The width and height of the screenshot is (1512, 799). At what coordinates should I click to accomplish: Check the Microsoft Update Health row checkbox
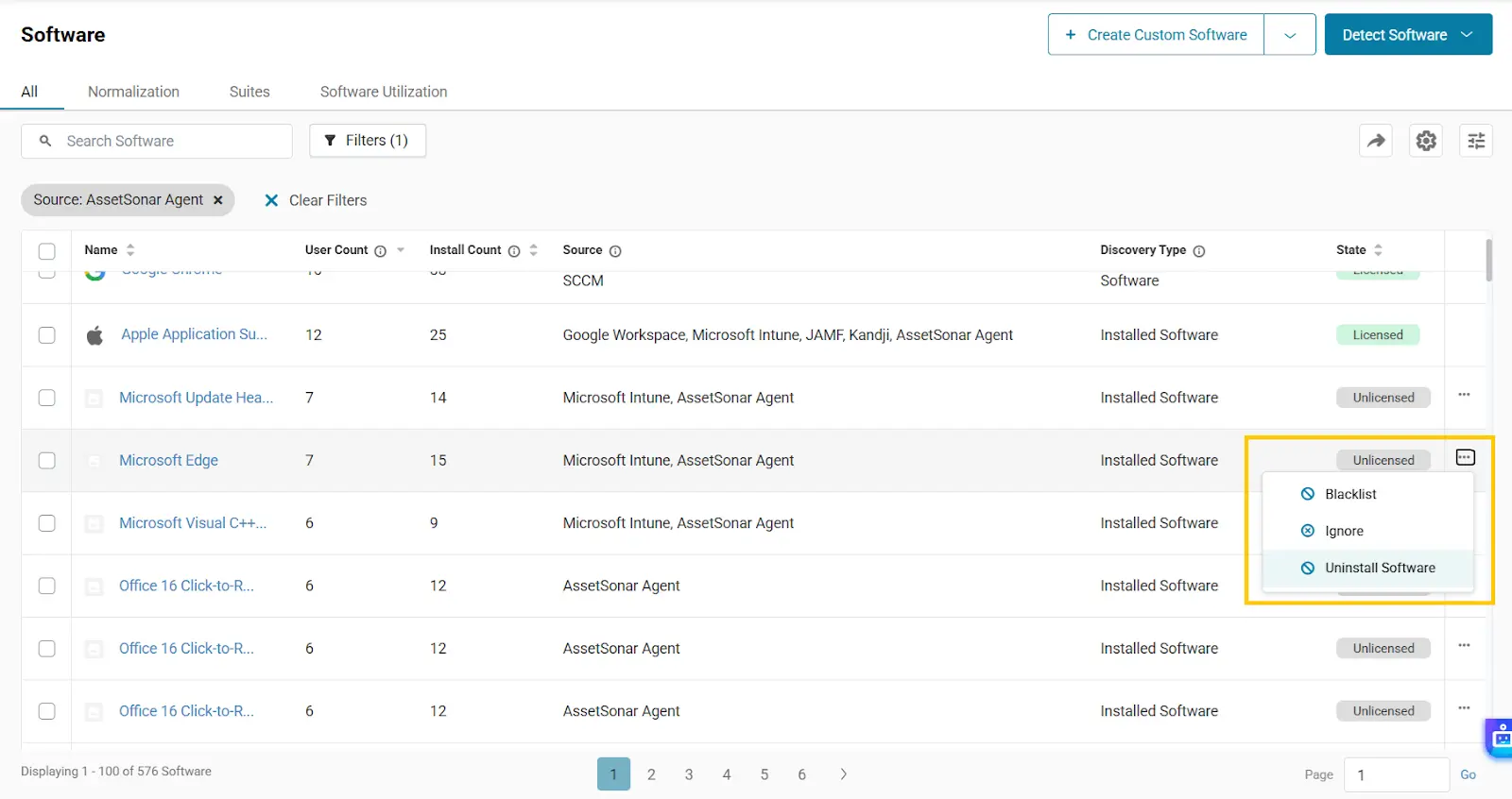(x=46, y=398)
